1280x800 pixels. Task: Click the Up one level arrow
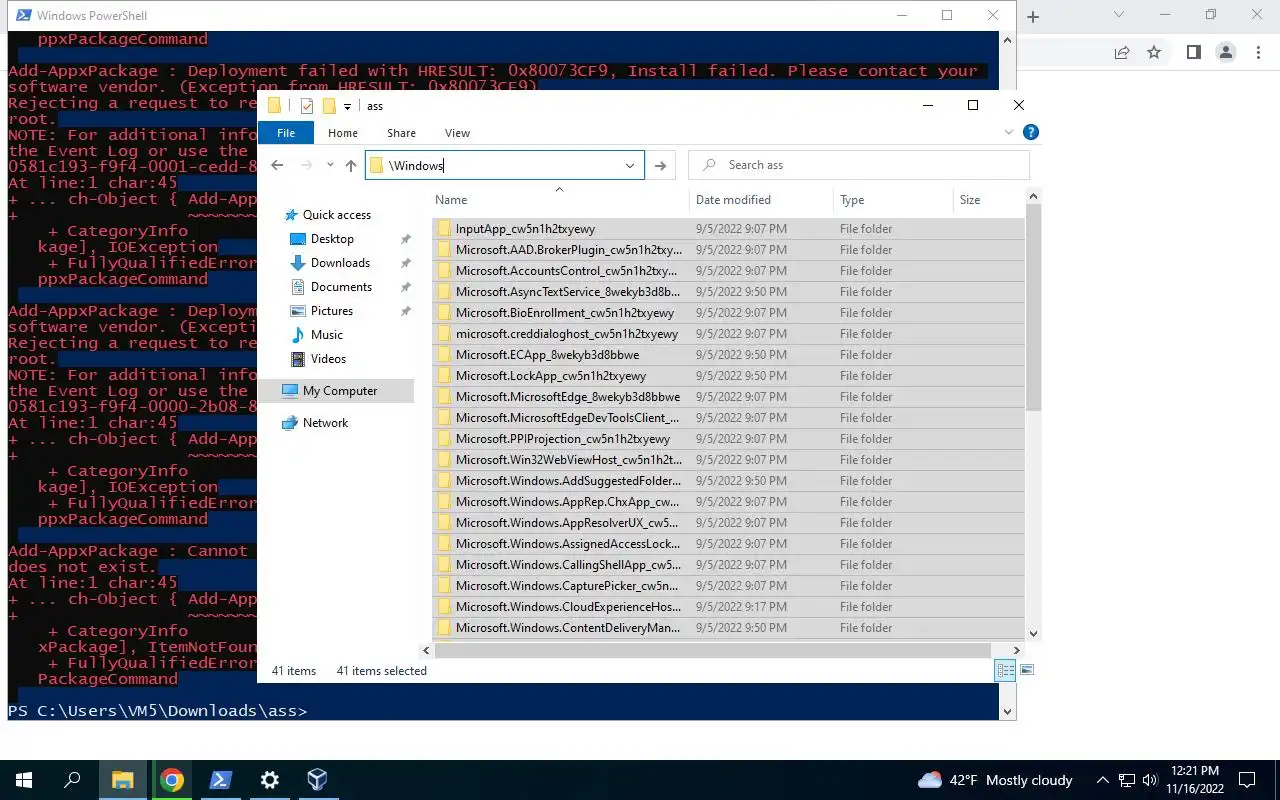coord(351,166)
